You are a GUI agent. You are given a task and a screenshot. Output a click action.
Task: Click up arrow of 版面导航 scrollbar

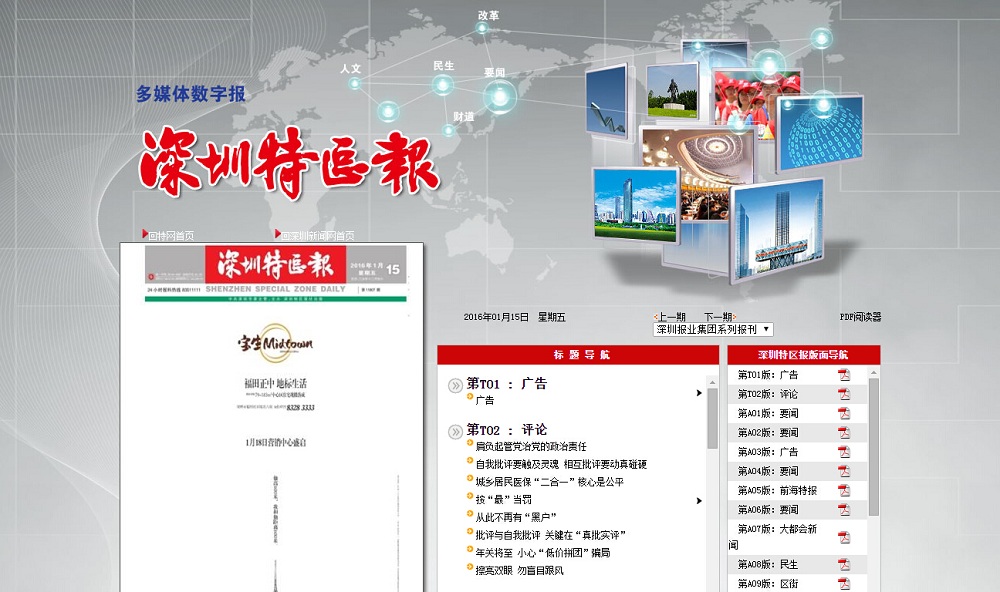coord(874,373)
